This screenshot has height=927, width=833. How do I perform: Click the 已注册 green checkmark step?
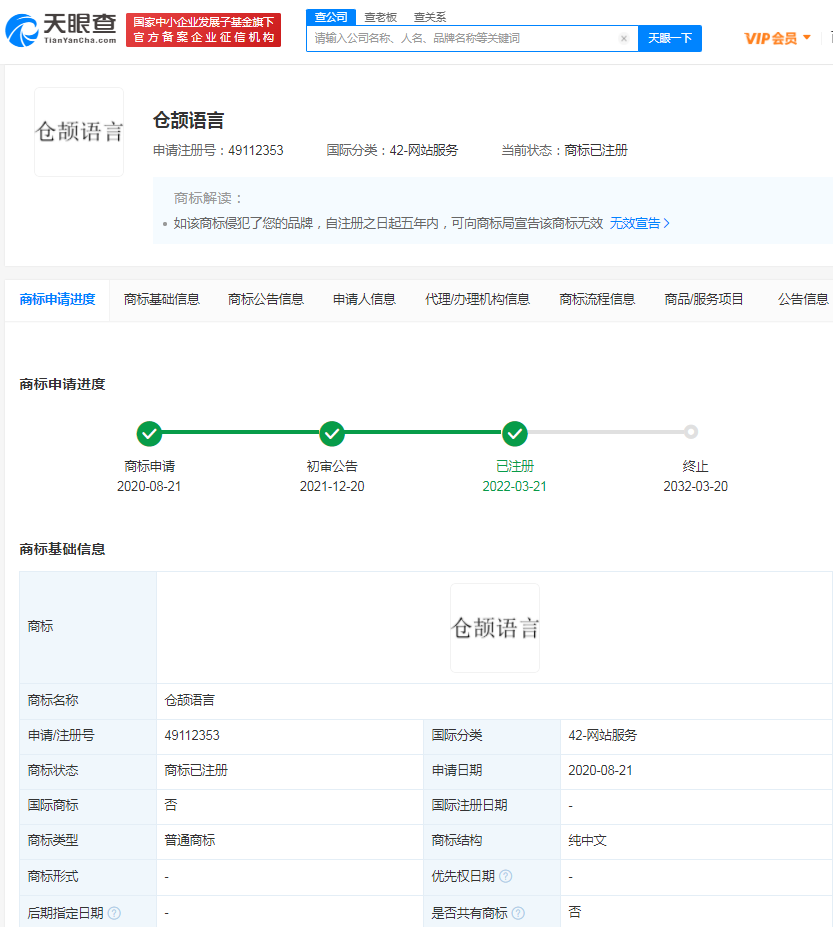tap(515, 433)
